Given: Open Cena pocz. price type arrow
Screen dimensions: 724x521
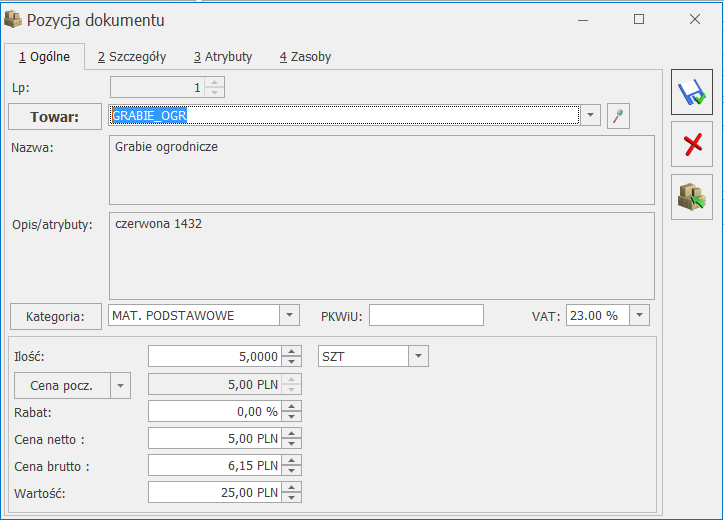Looking at the screenshot, I should 121,386.
